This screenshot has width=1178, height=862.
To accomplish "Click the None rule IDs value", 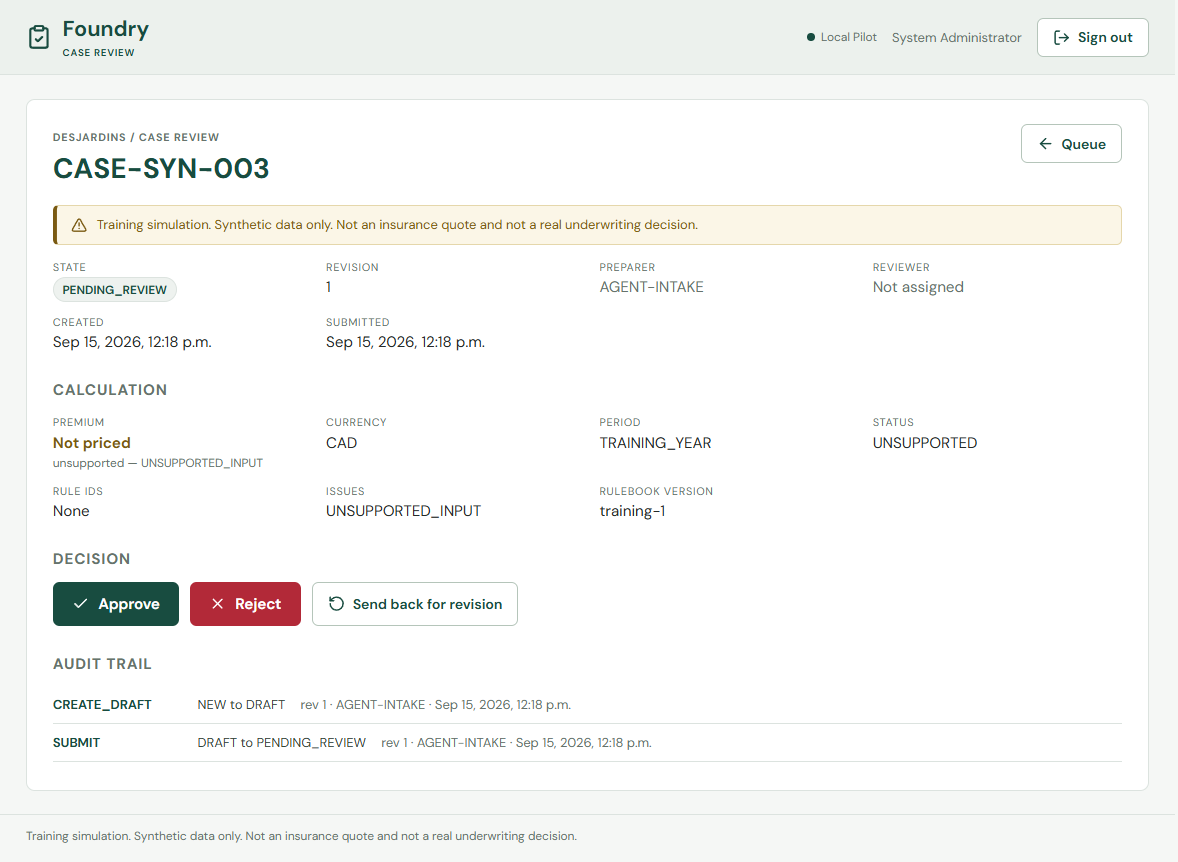I will pyautogui.click(x=71, y=511).
